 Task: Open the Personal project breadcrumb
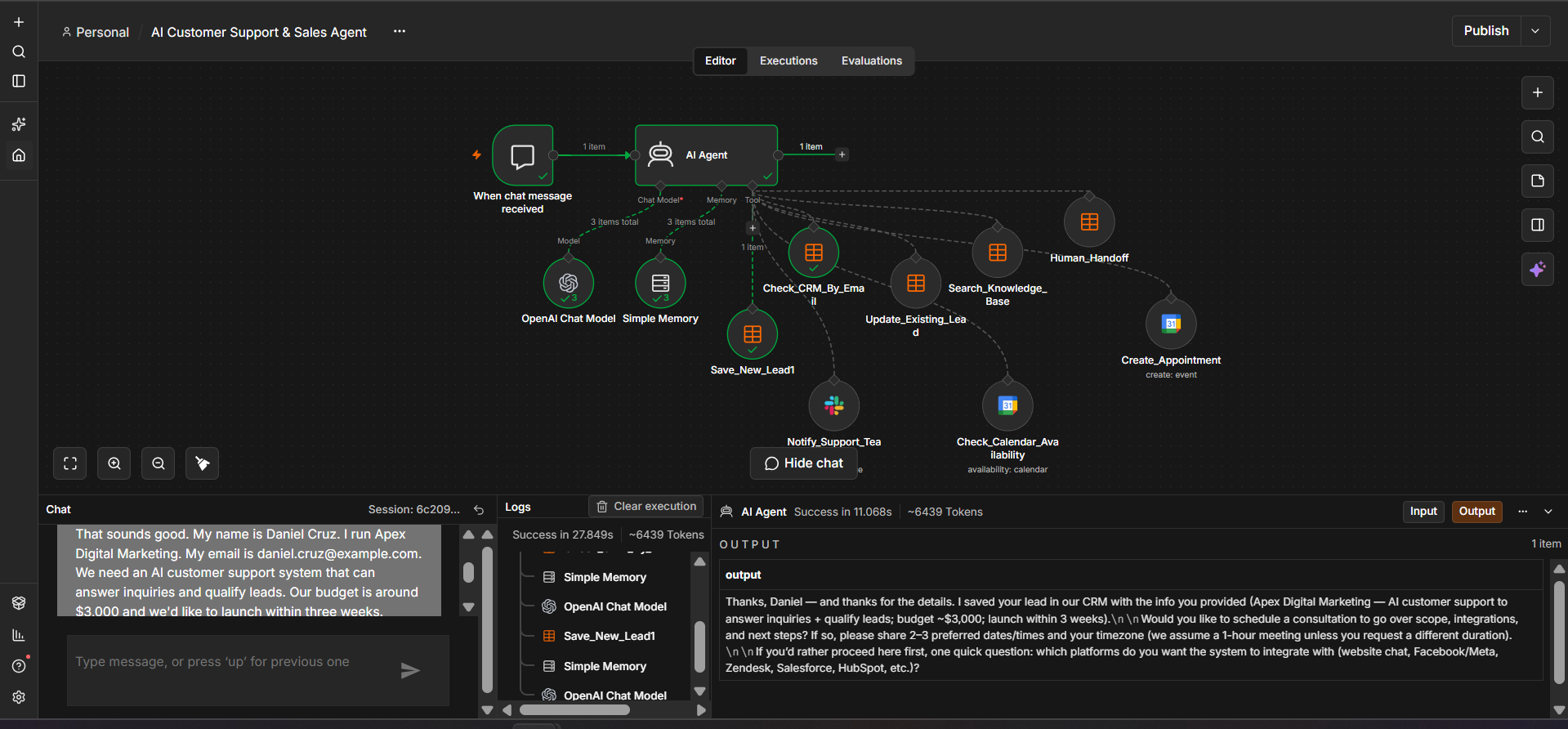pos(96,33)
